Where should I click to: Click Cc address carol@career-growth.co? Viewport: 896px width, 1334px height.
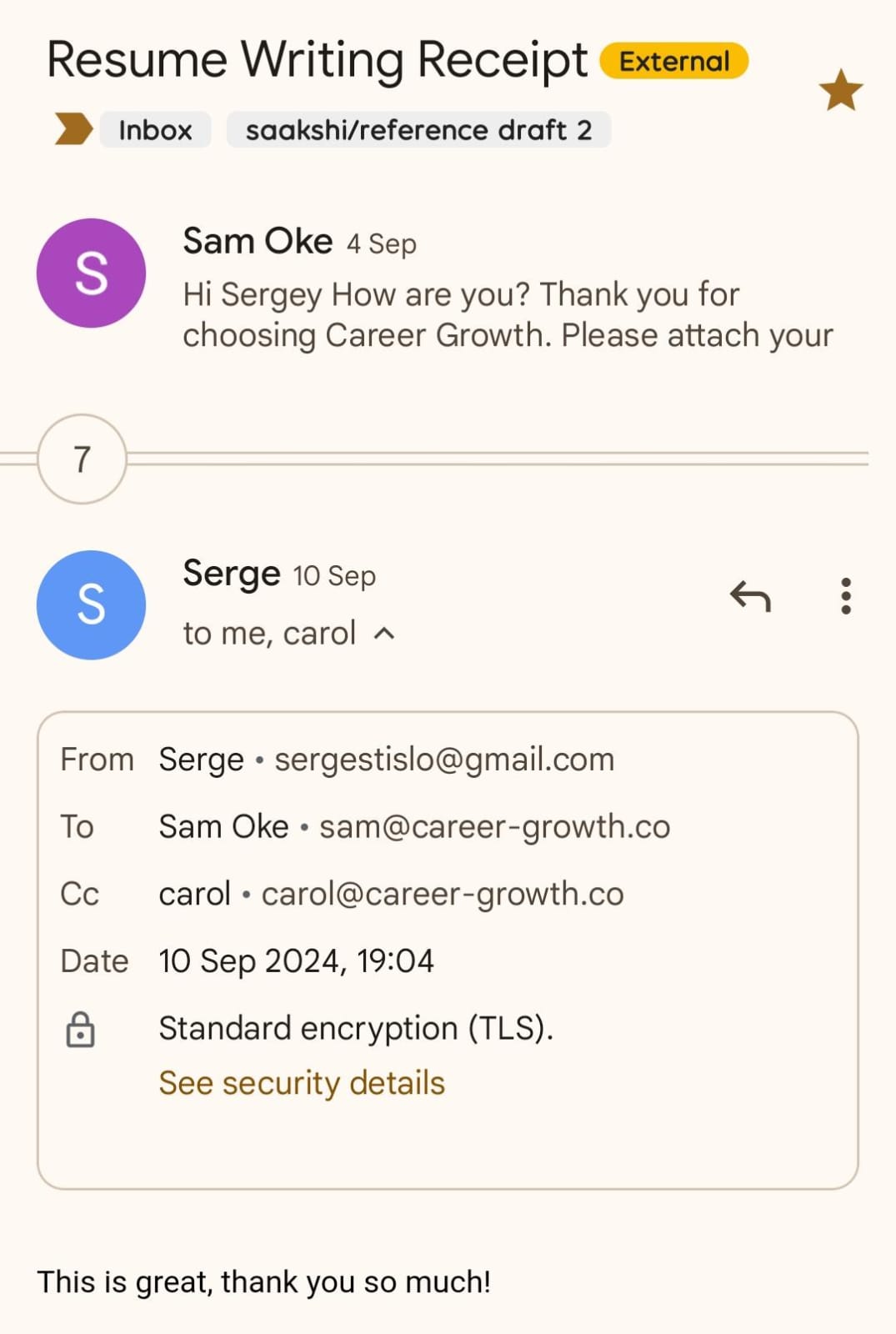pos(442,894)
